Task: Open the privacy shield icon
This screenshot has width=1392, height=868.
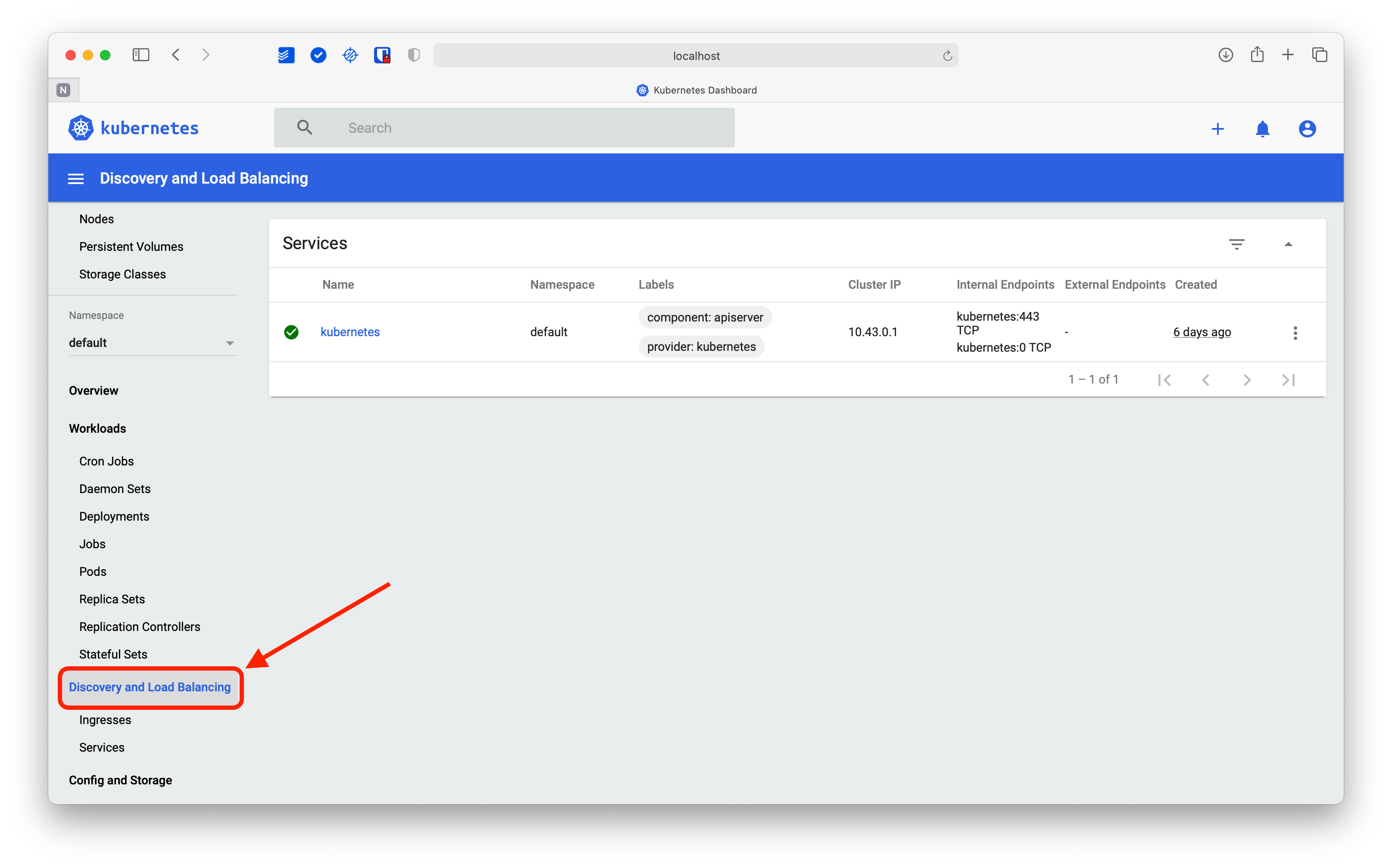Action: click(x=414, y=55)
